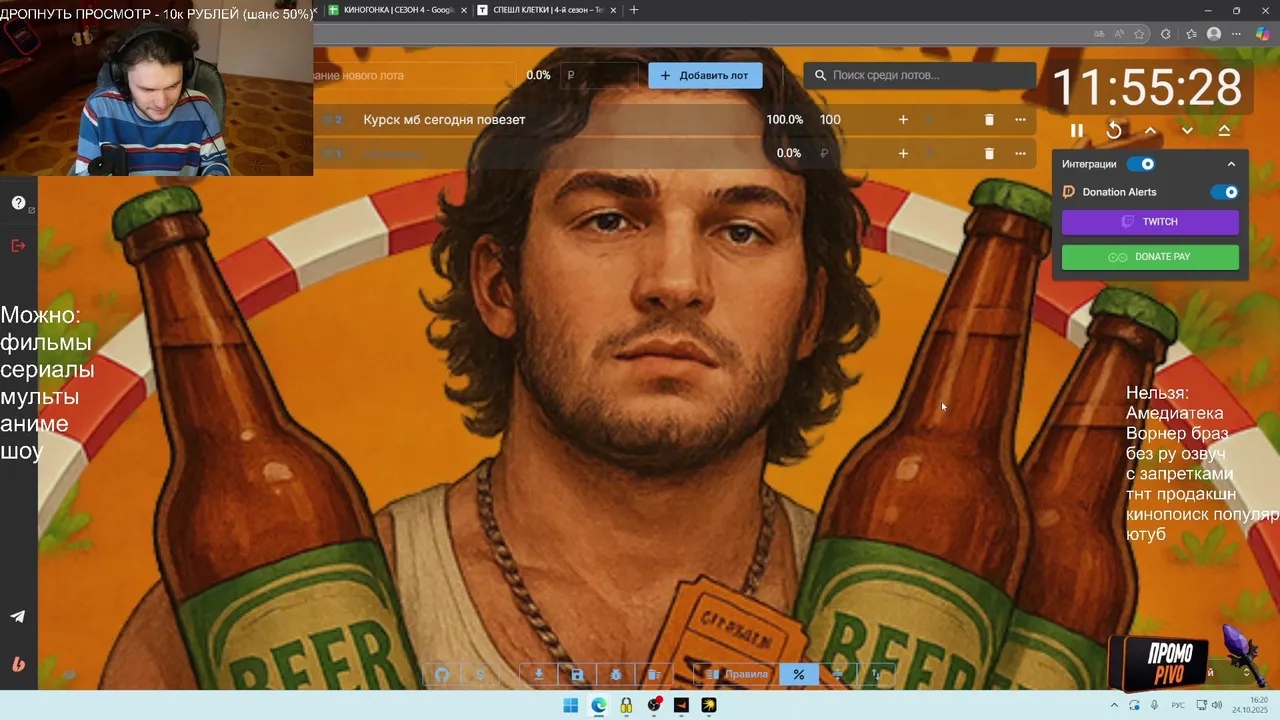Click the bug report icon

point(616,674)
